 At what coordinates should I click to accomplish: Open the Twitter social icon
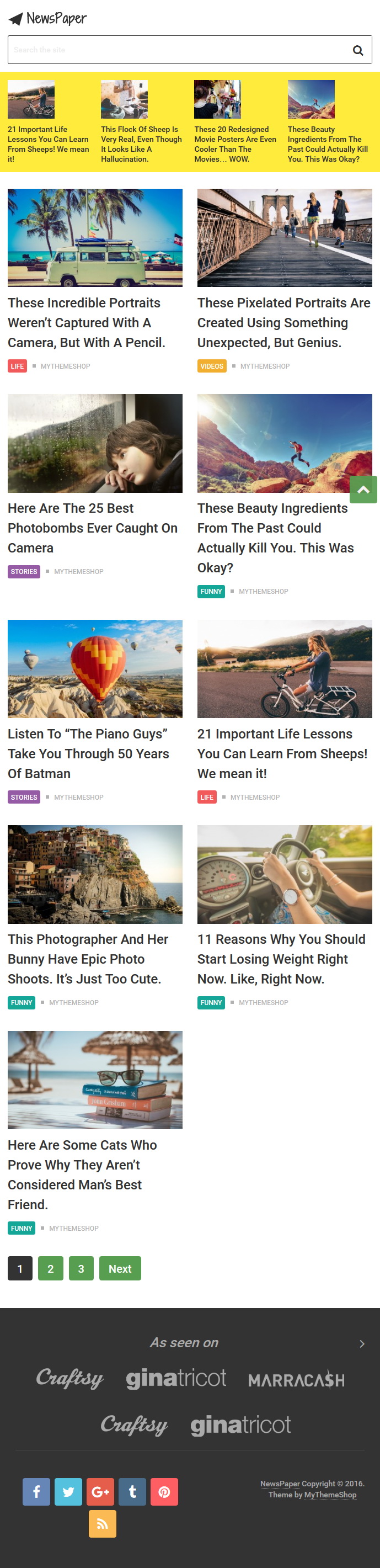pyautogui.click(x=68, y=1491)
